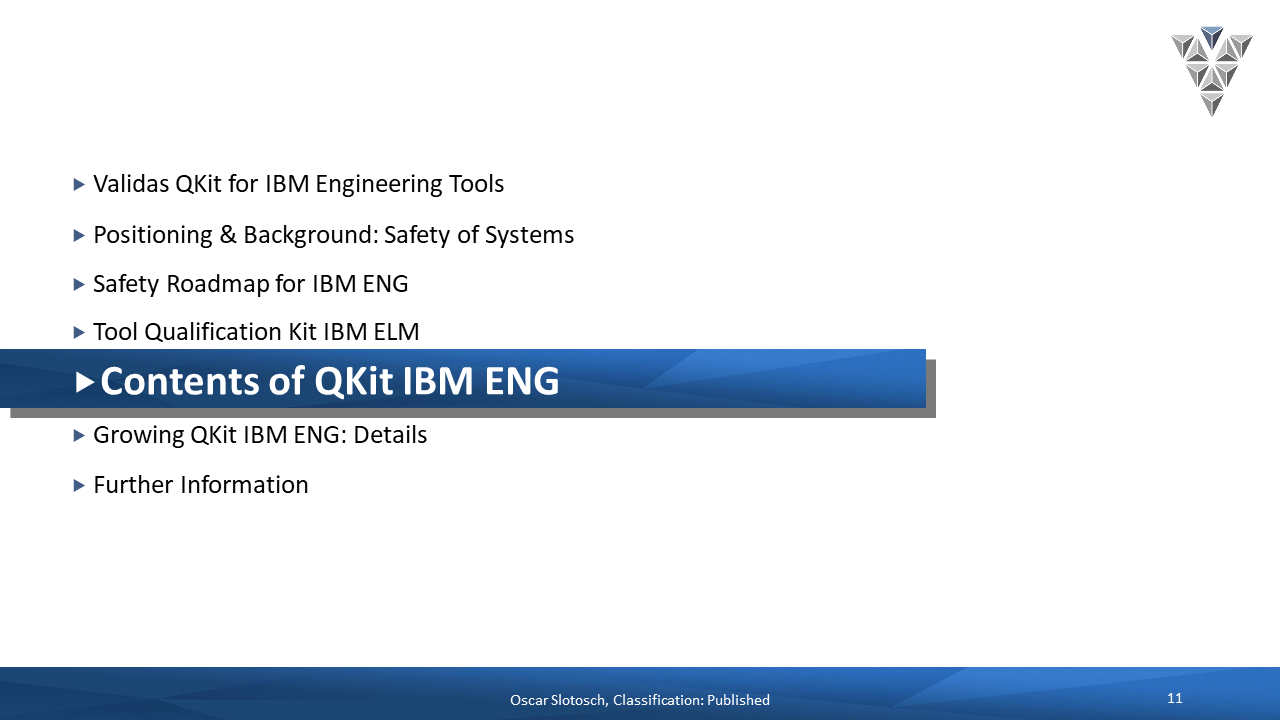1280x720 pixels.
Task: Click highlighted 'Contents of QKit IBM ENG' heading
Action: [329, 381]
